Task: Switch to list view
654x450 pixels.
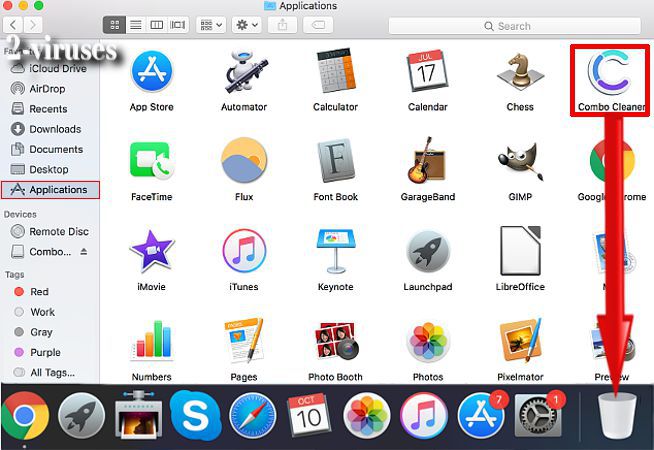Action: [136, 25]
